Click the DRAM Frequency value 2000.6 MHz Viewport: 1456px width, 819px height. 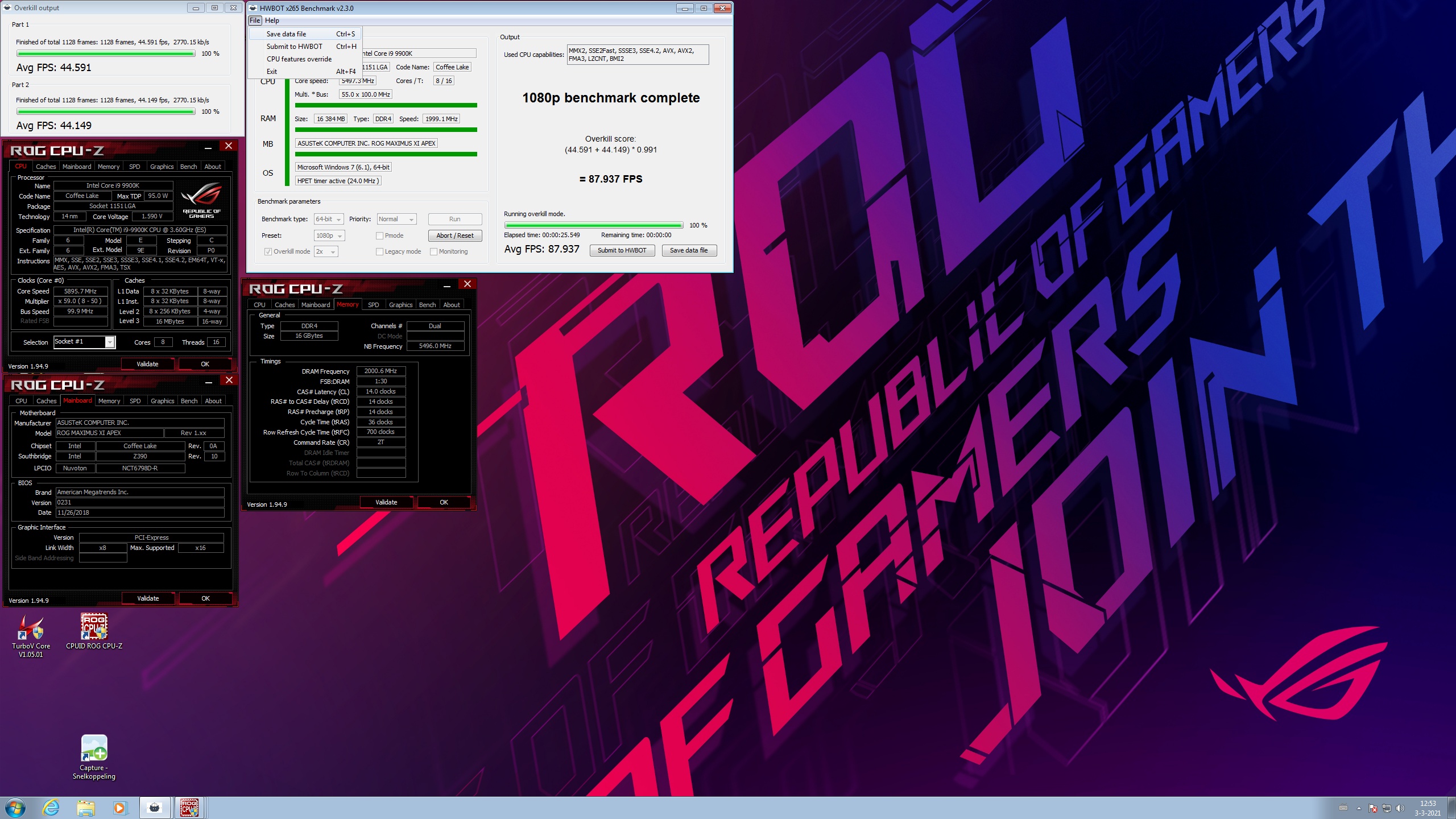tap(381, 371)
